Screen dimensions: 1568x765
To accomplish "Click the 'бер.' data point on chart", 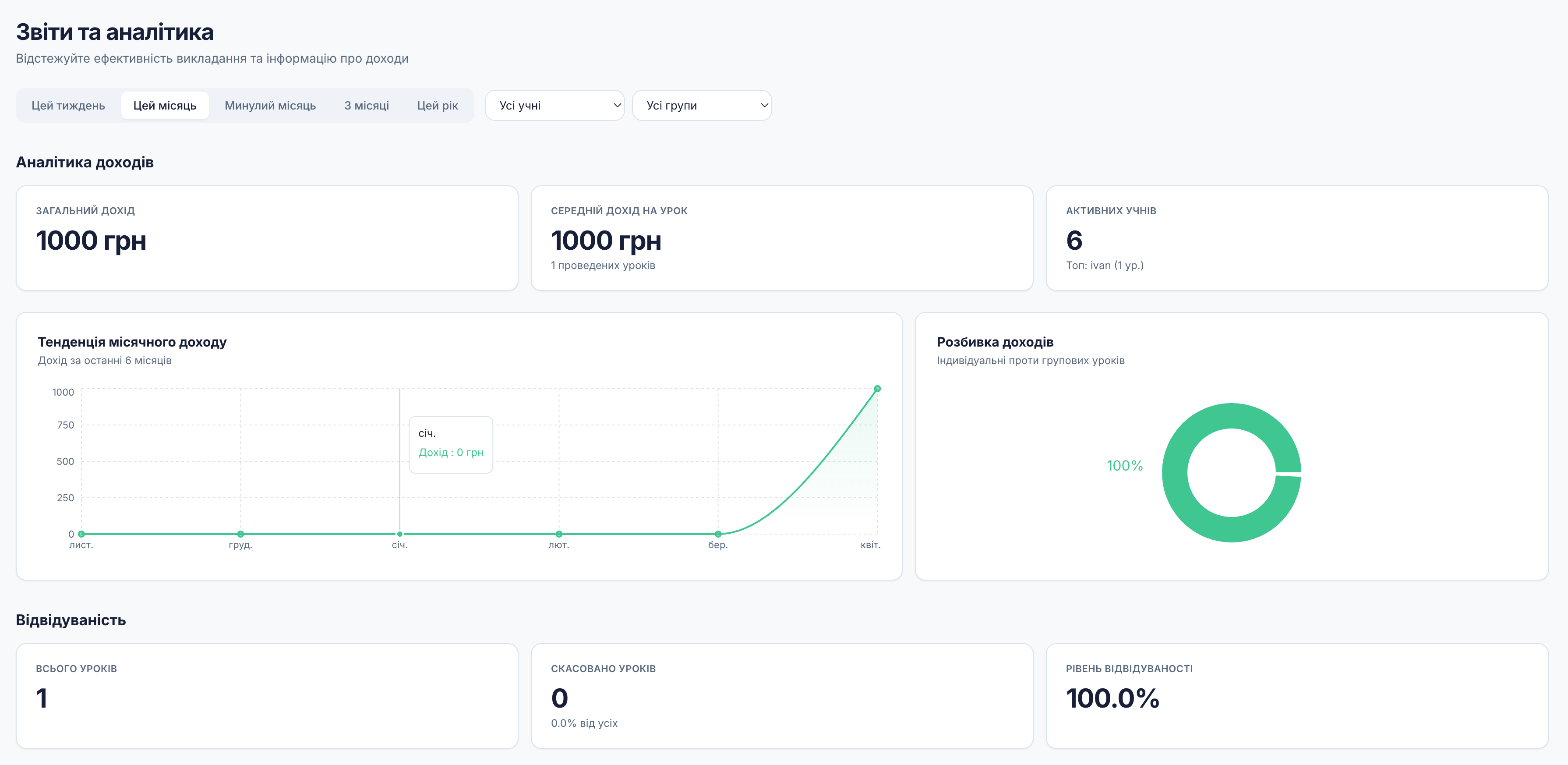I will point(718,534).
